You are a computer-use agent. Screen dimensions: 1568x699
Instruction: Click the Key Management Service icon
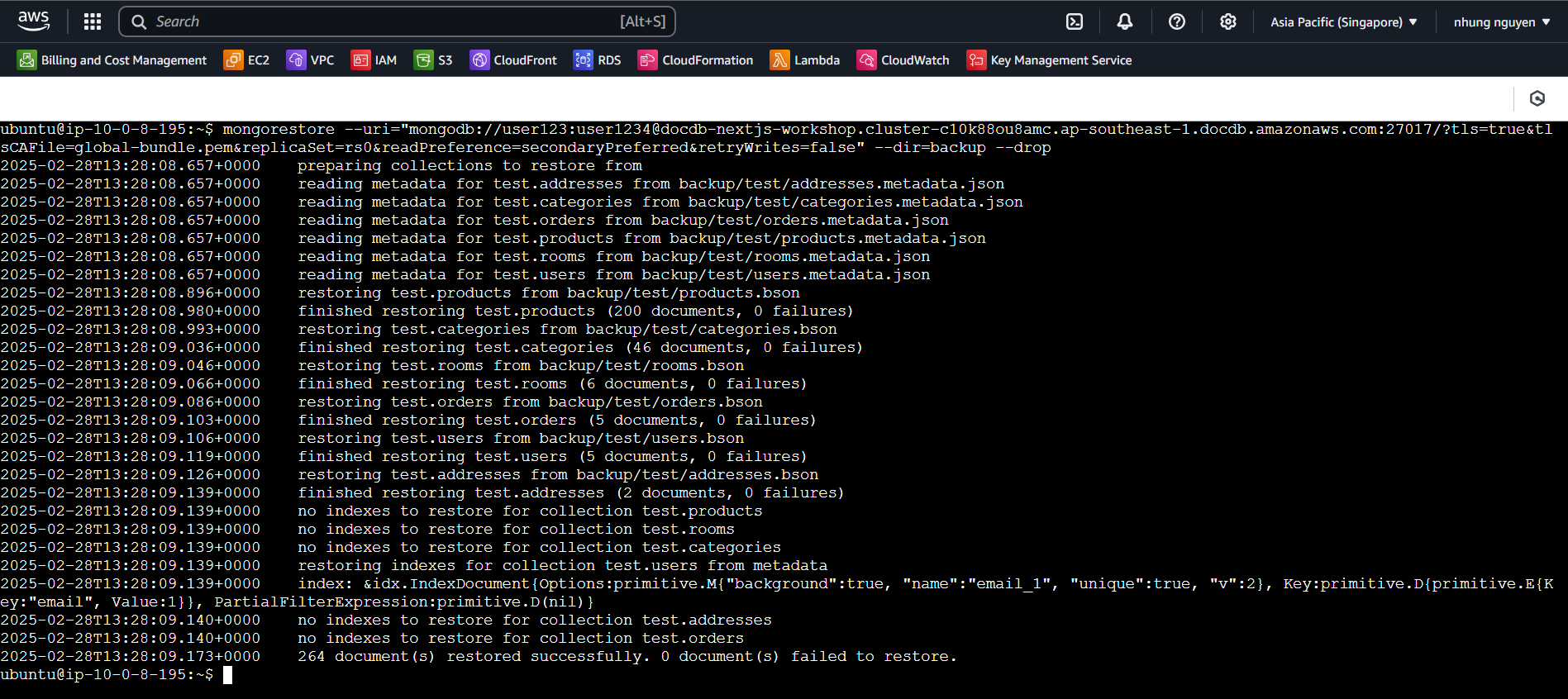coord(976,60)
